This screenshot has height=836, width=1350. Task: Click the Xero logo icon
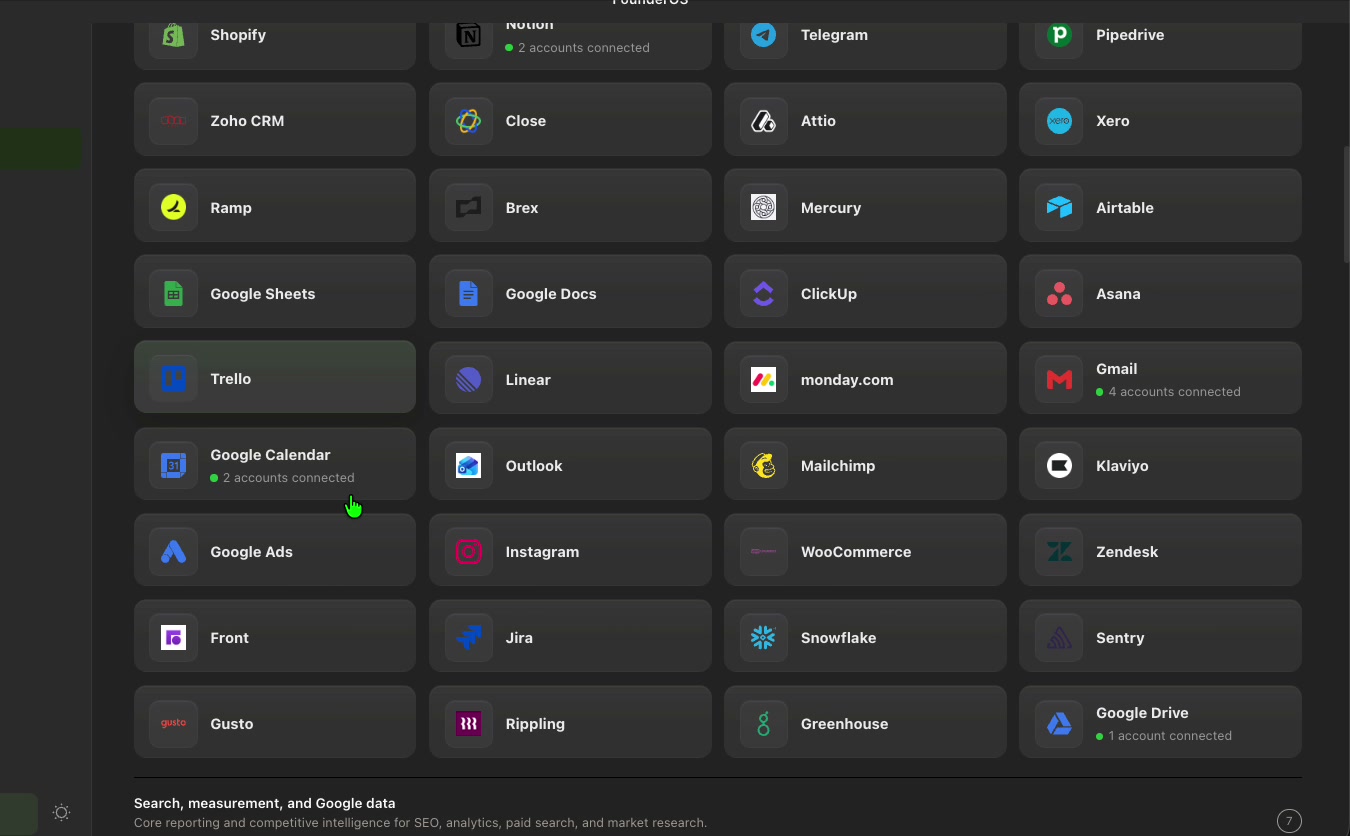(1059, 121)
